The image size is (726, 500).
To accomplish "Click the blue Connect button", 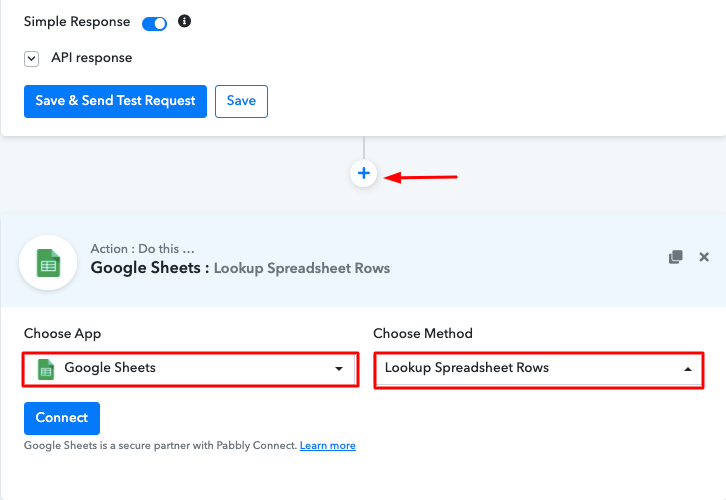I will 62,418.
